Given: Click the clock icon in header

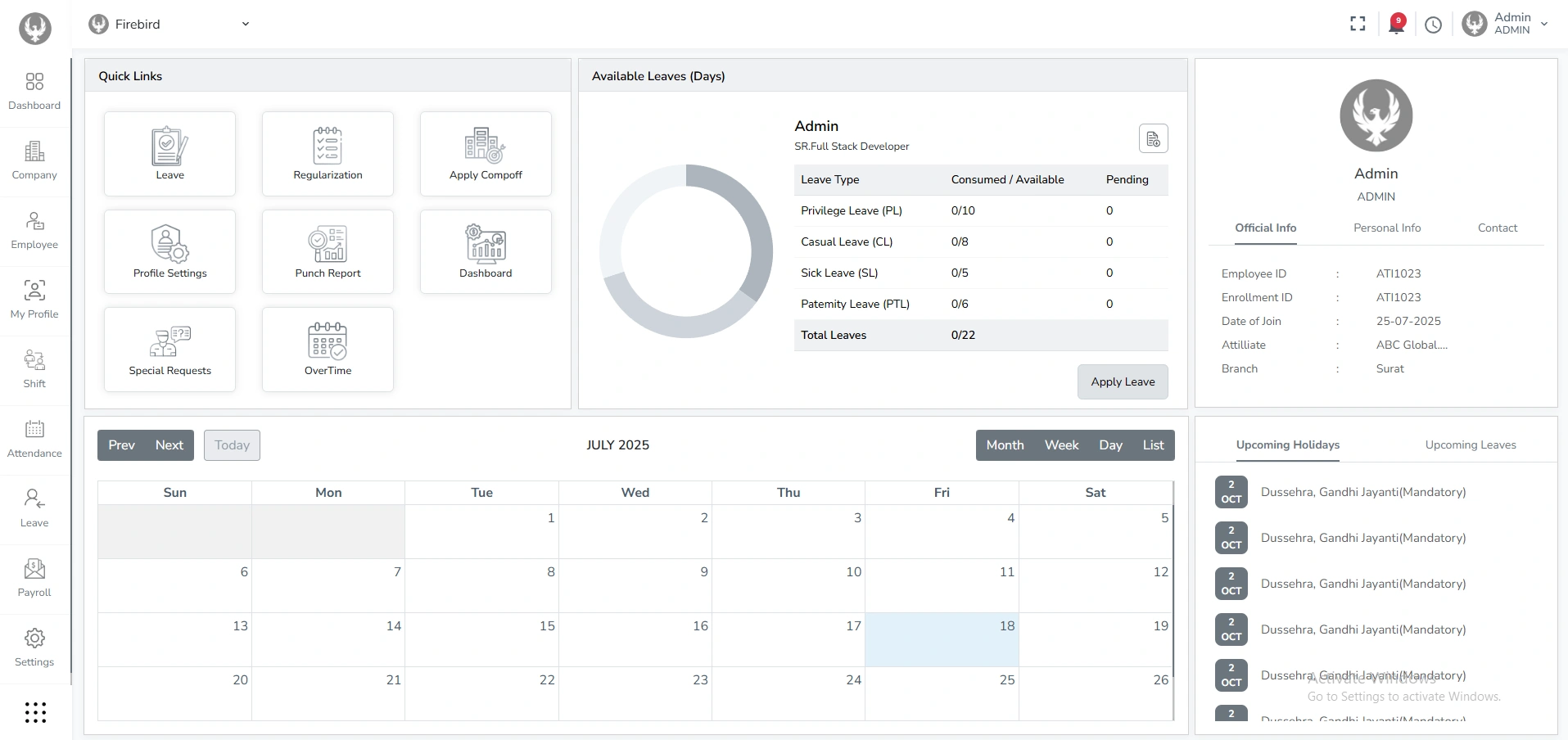Looking at the screenshot, I should click(1433, 25).
